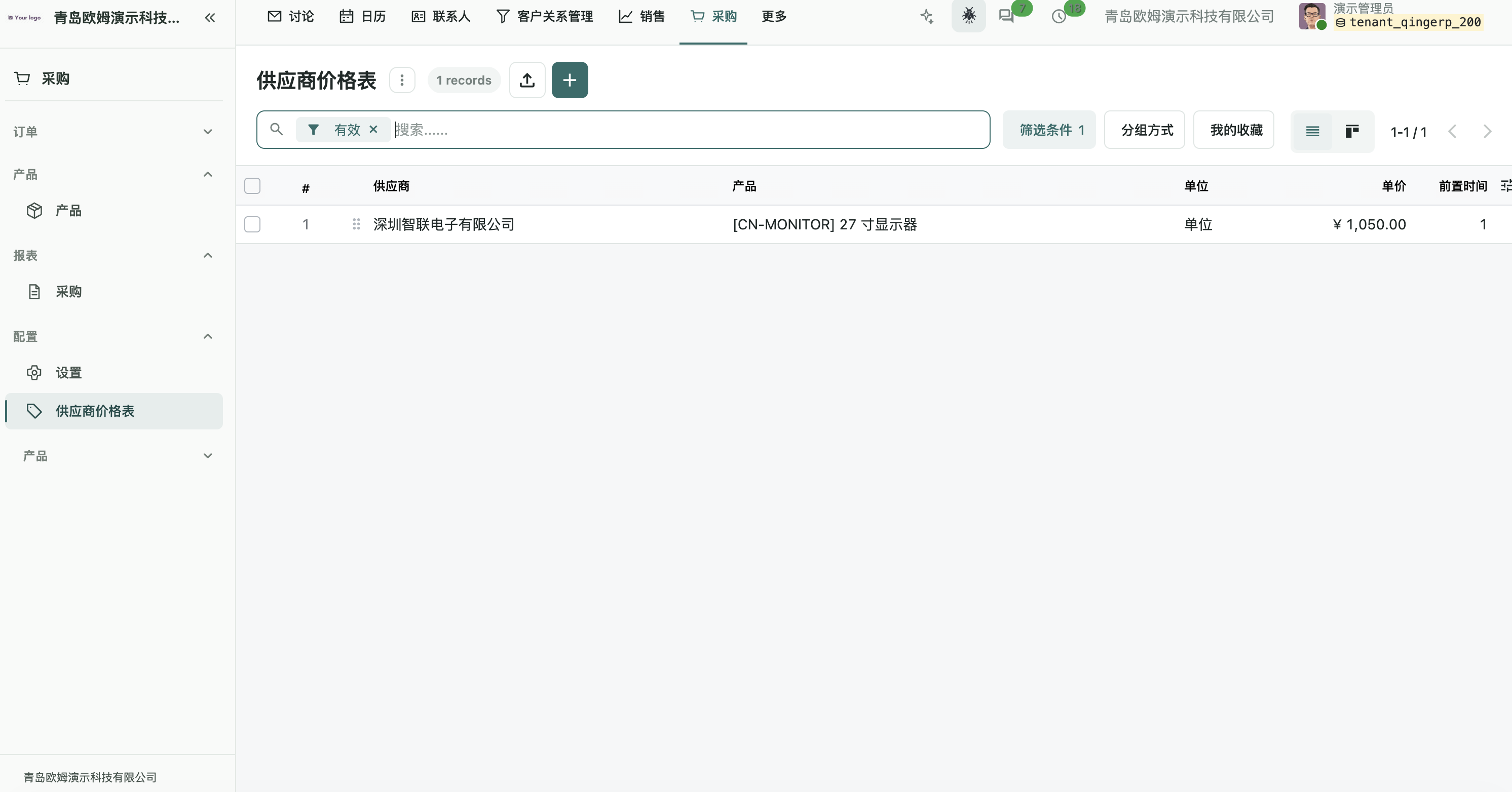This screenshot has width=1512, height=792.
Task: Collapse the sidebar with double chevron icon
Action: point(210,18)
